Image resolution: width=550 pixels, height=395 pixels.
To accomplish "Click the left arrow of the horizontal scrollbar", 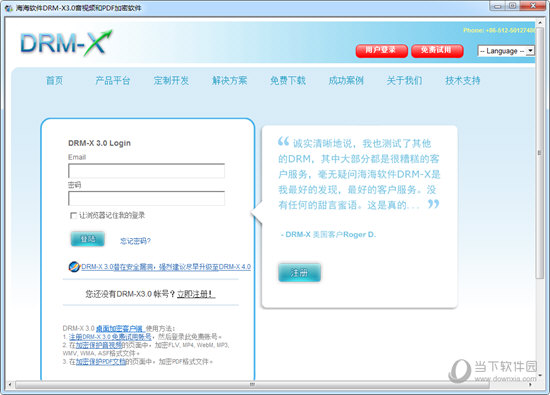I will coord(9,385).
